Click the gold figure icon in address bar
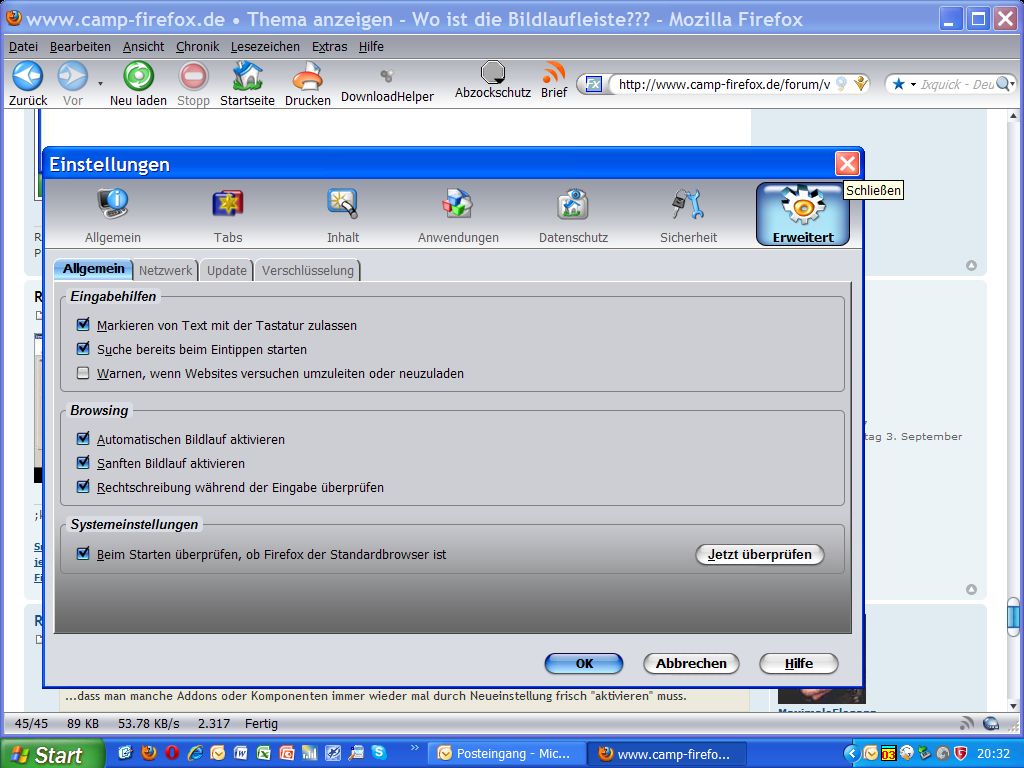Image resolution: width=1024 pixels, height=768 pixels. pos(861,84)
